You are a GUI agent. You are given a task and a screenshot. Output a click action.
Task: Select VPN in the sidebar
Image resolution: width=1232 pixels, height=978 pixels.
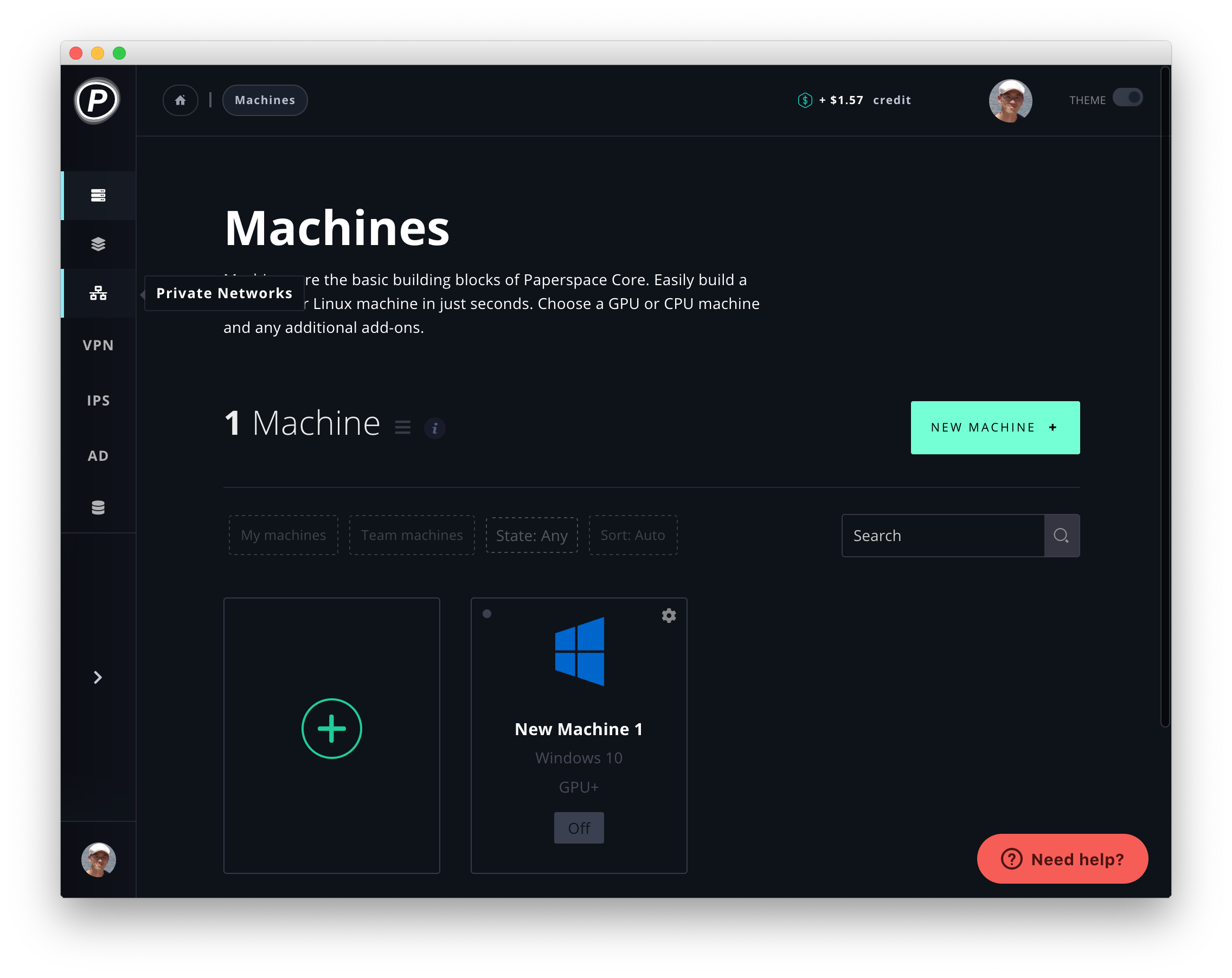98,345
